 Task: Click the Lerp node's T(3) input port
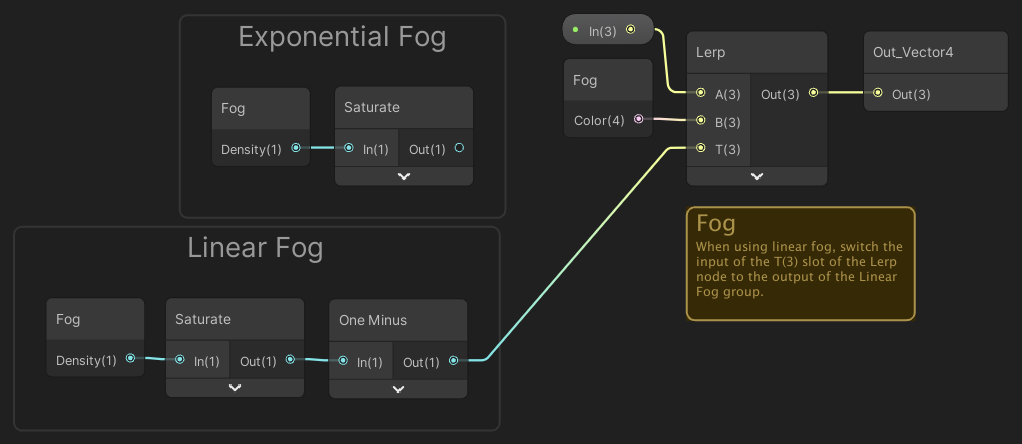click(x=701, y=149)
